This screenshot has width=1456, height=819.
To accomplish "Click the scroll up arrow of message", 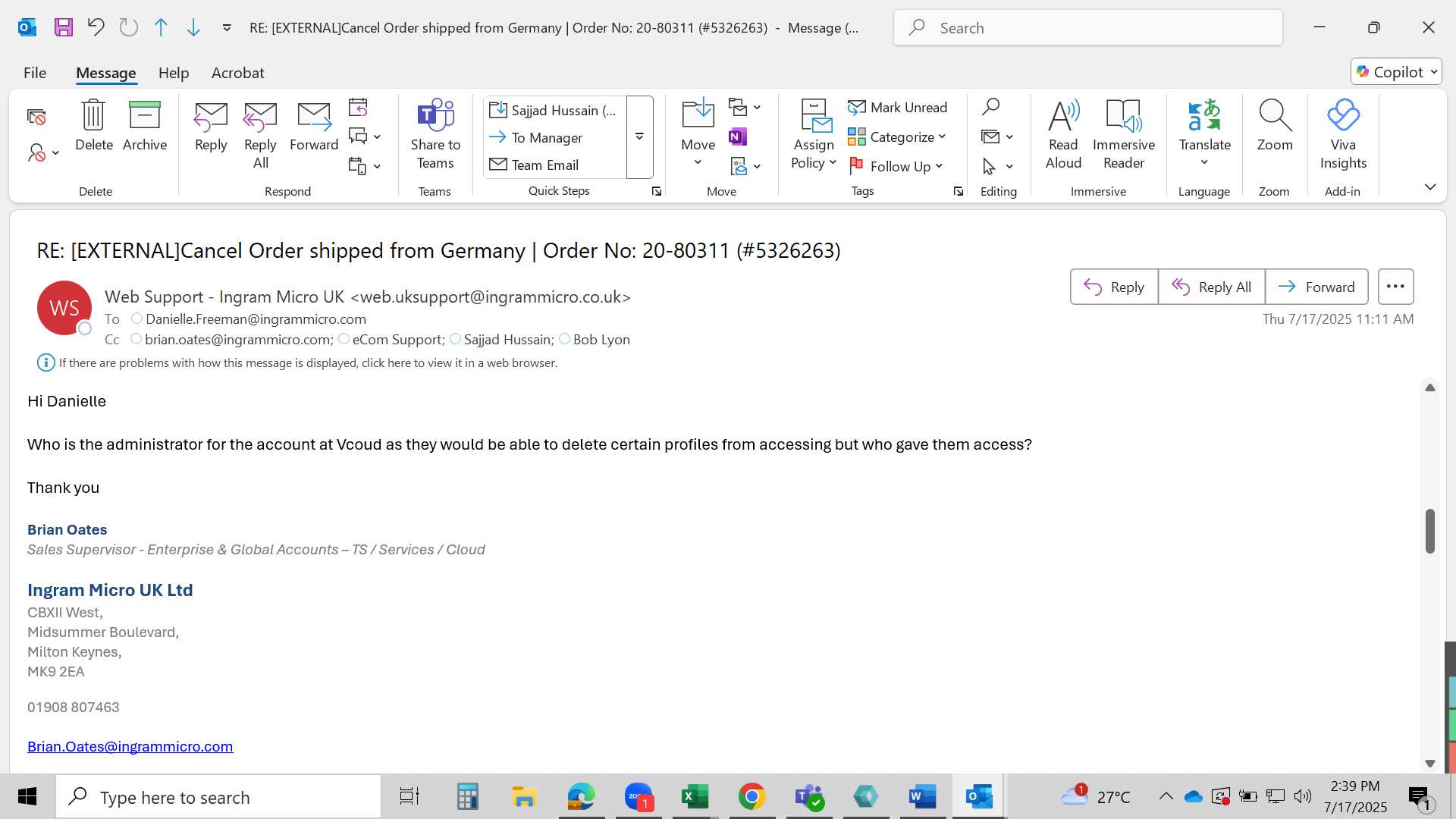I will click(1430, 388).
